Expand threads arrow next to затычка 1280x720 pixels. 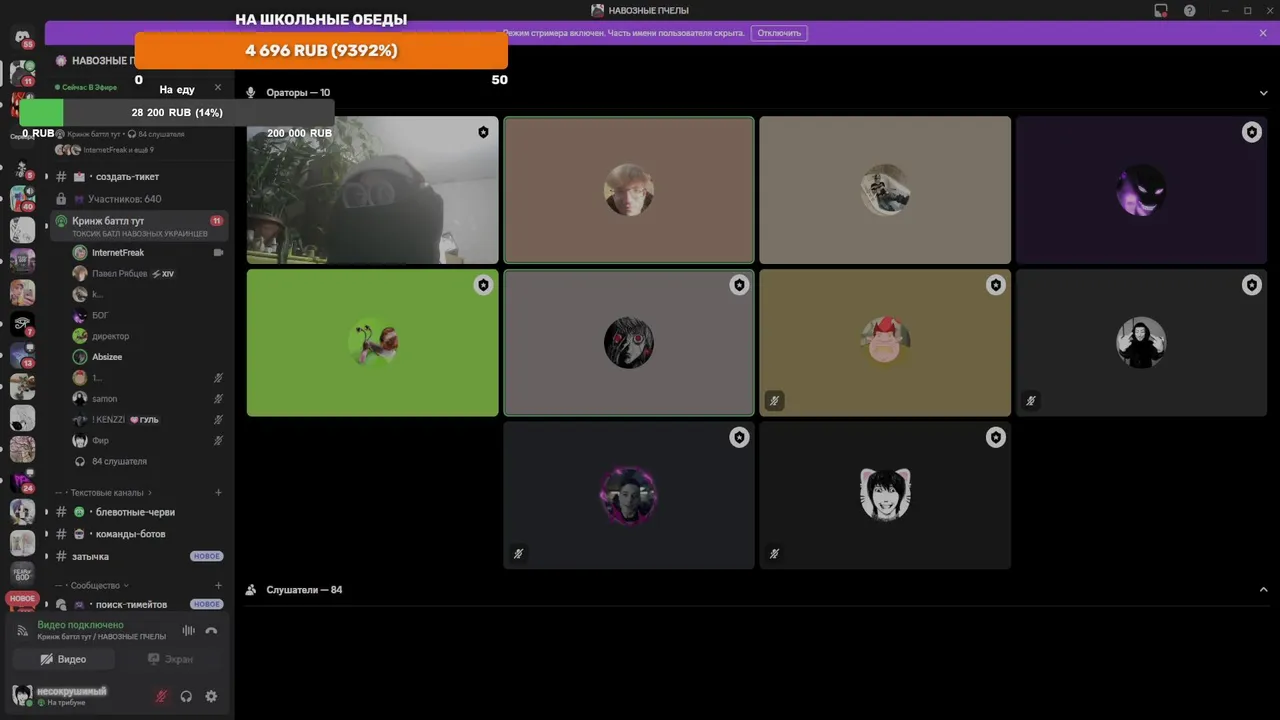click(x=46, y=556)
